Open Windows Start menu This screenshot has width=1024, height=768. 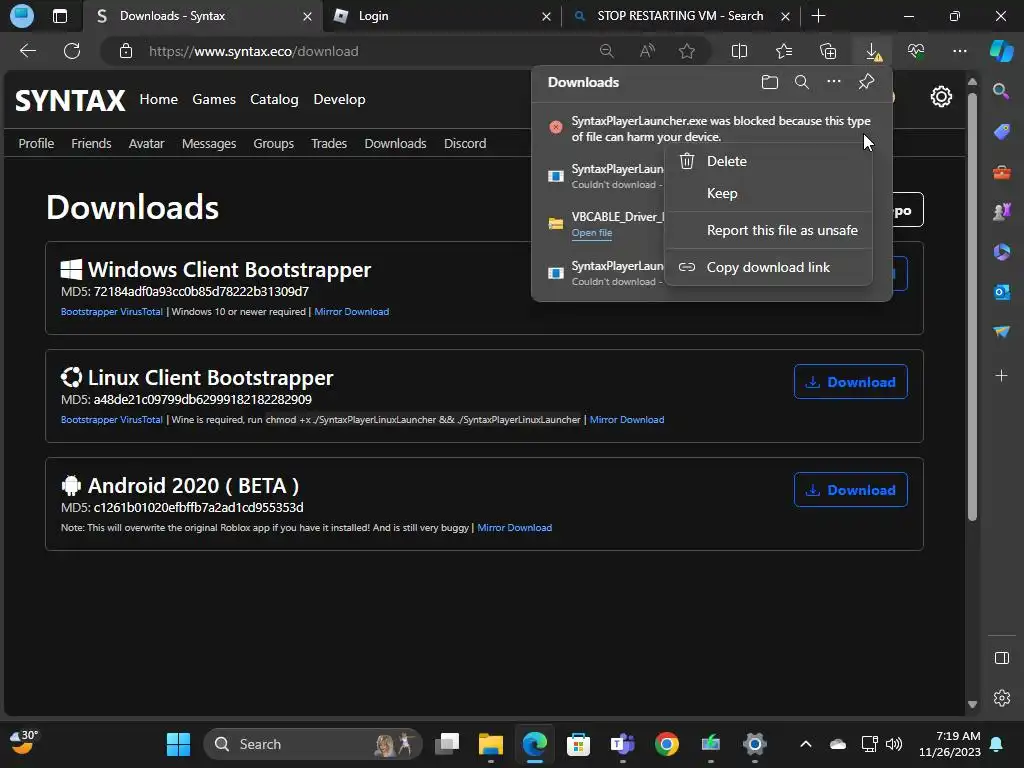pyautogui.click(x=178, y=744)
